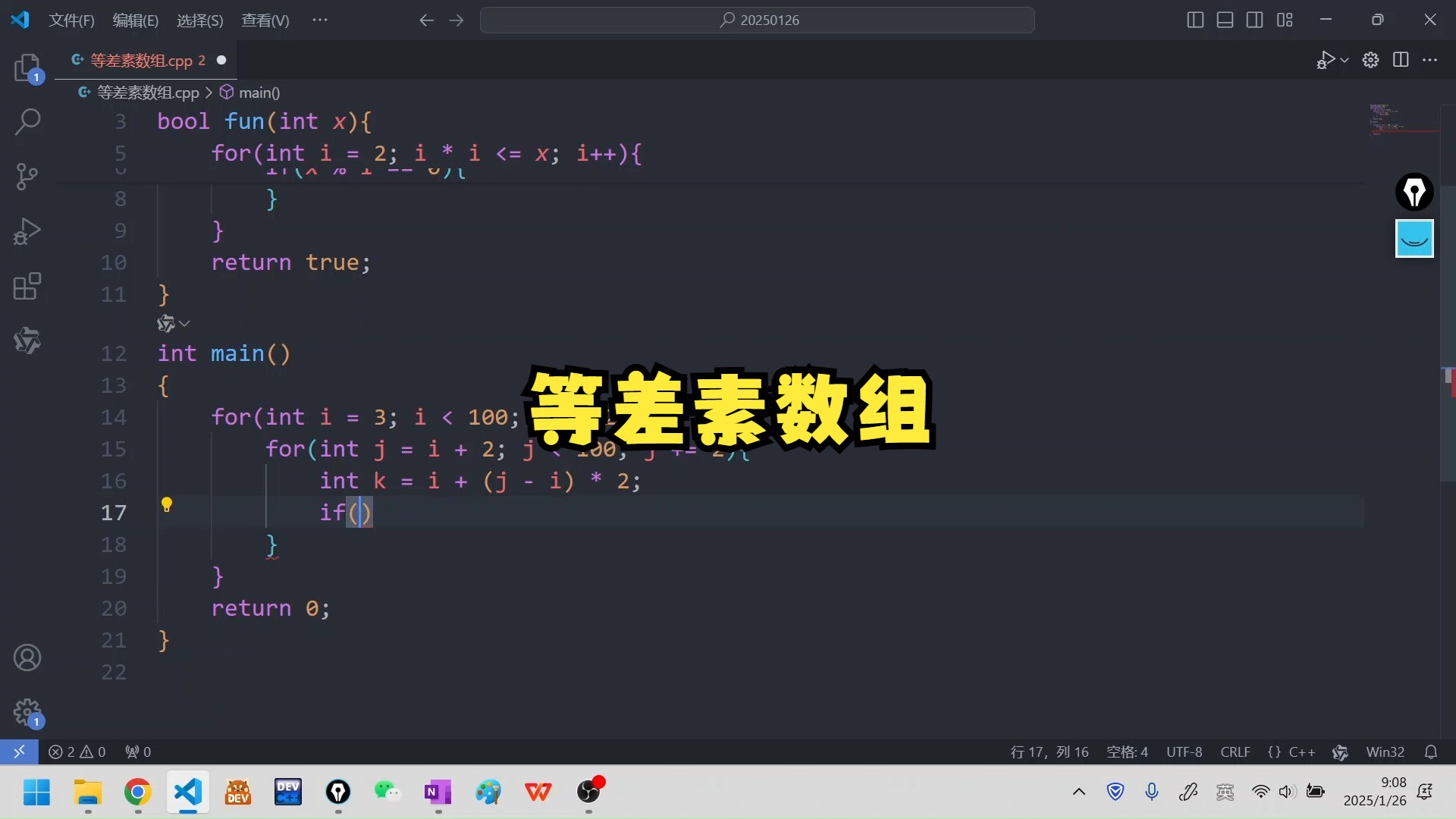
Task: Click the AI code lens icon above main
Action: point(166,324)
